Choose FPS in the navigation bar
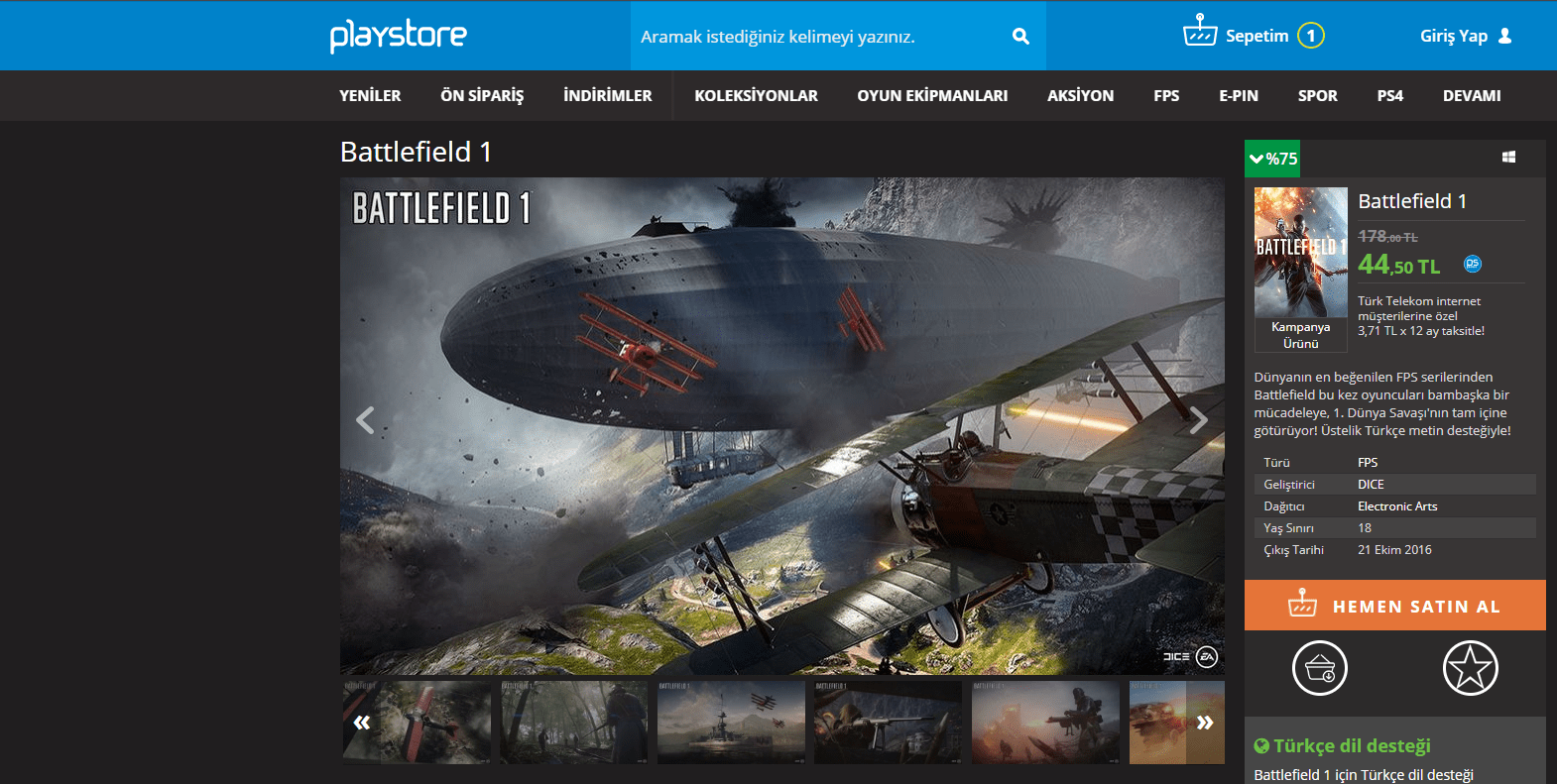Image resolution: width=1557 pixels, height=784 pixels. coord(1166,96)
